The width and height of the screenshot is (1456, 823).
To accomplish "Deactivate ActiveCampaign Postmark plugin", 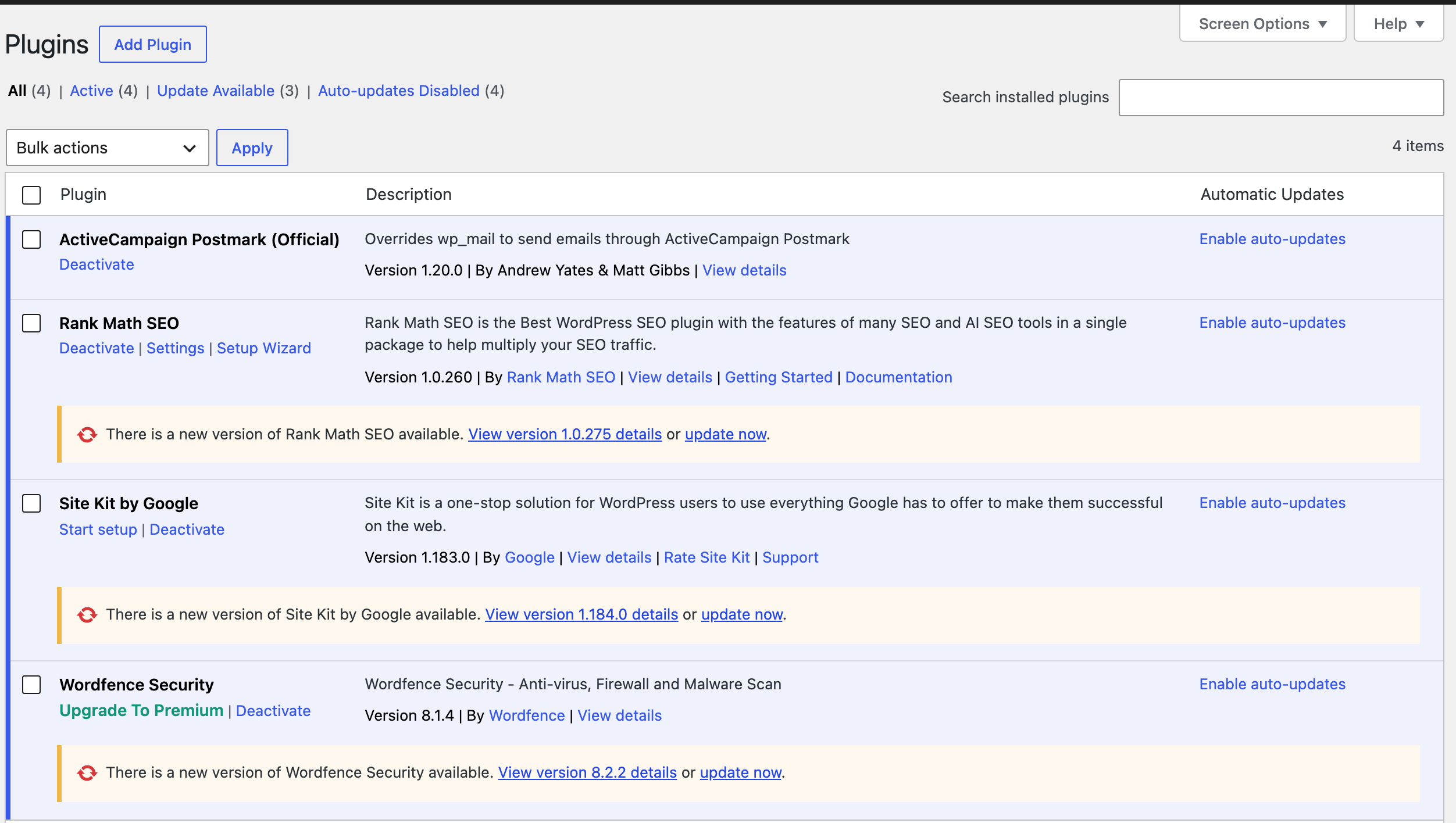I will click(97, 264).
